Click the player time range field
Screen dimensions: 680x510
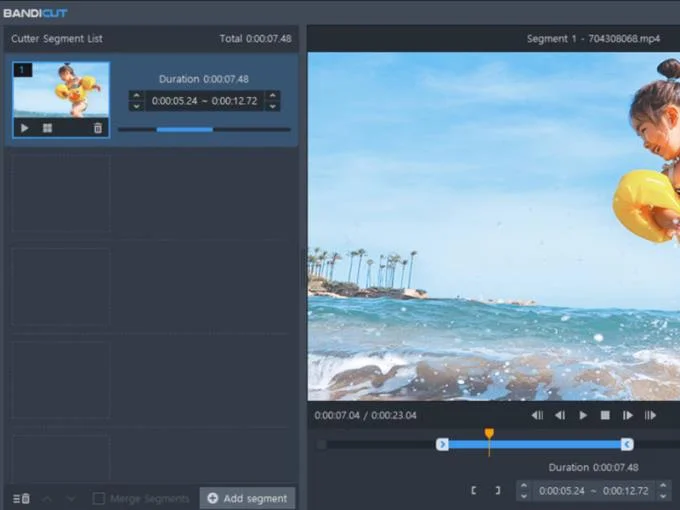pyautogui.click(x=593, y=491)
